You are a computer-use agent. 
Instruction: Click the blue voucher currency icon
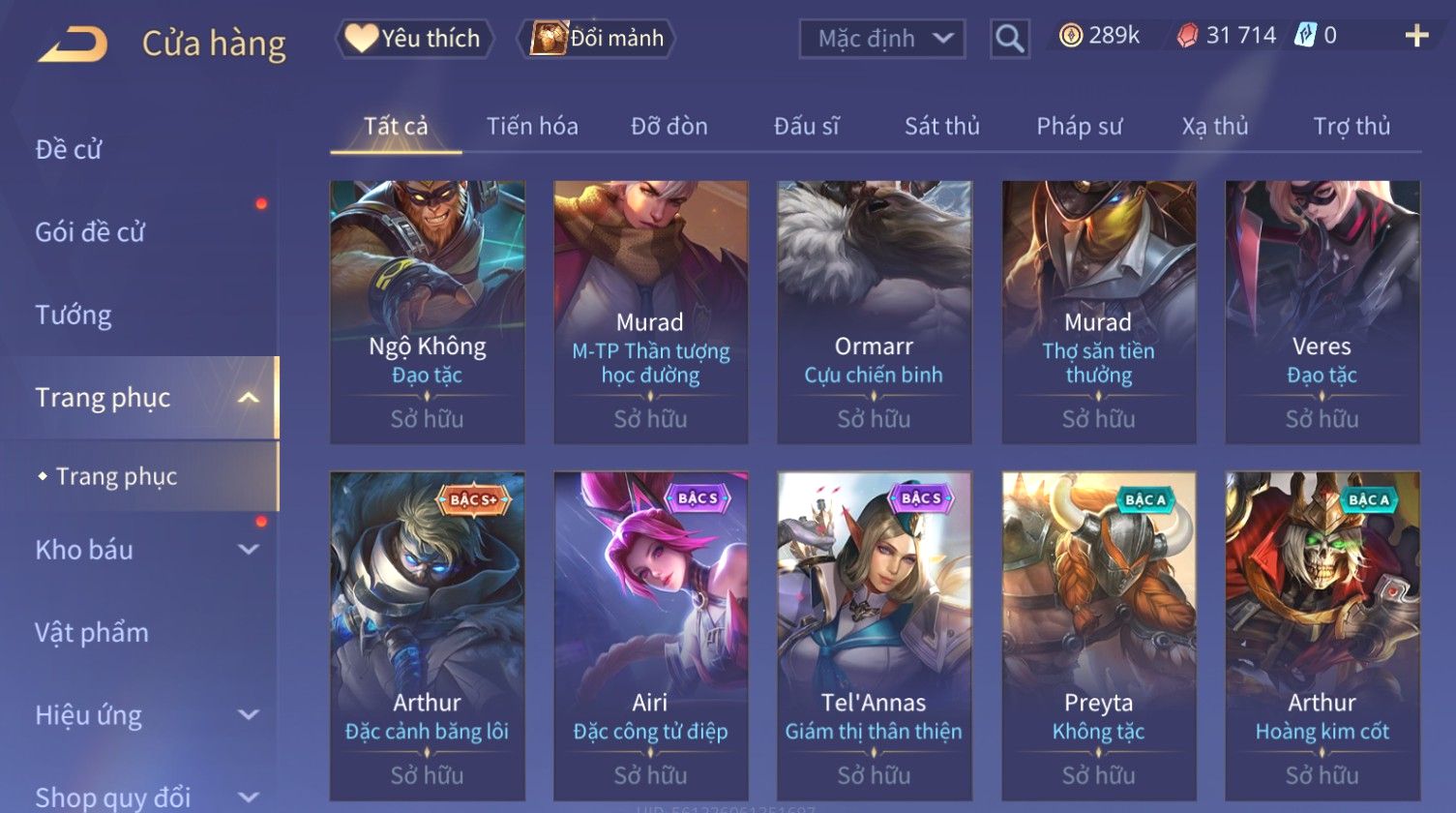point(1306,37)
